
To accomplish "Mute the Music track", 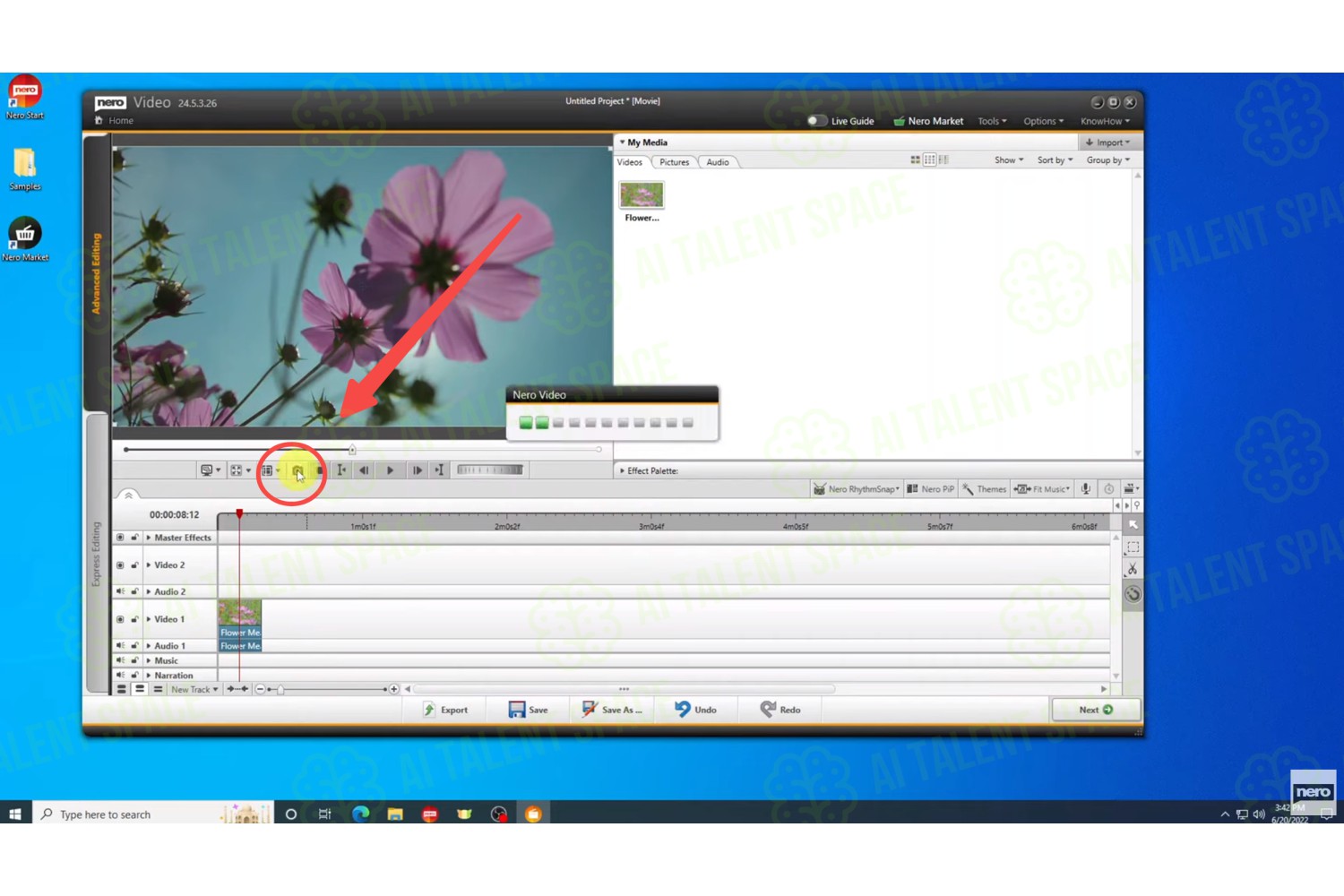I will [x=120, y=660].
